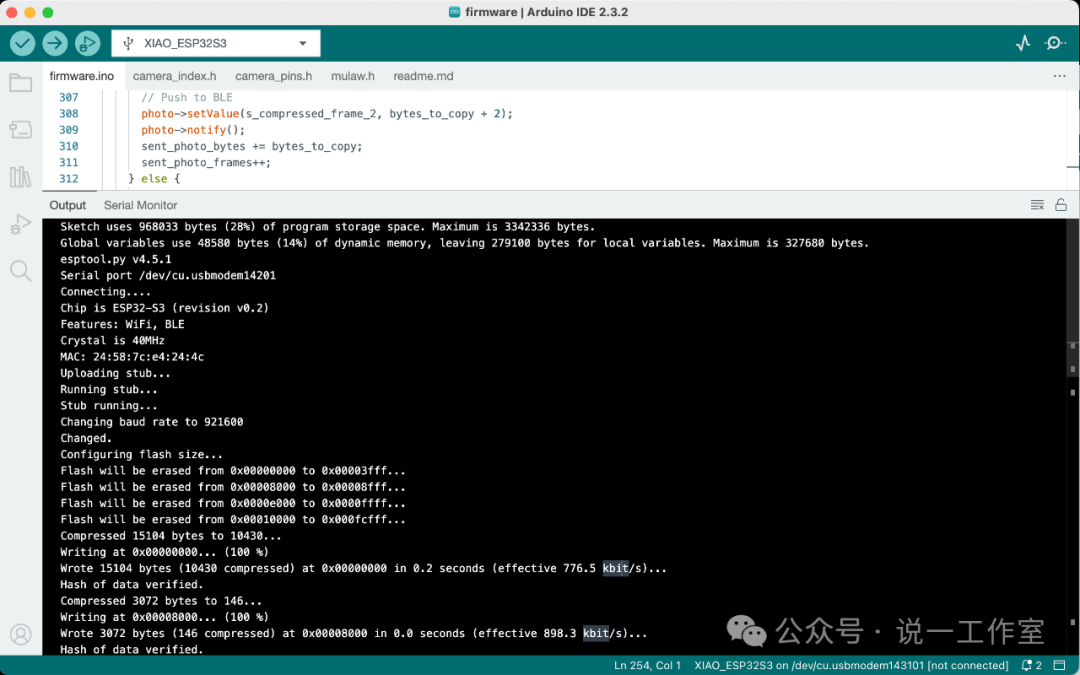Toggle the bottom panel icon in the status bar
This screenshot has width=1080, height=675.
point(1059,665)
